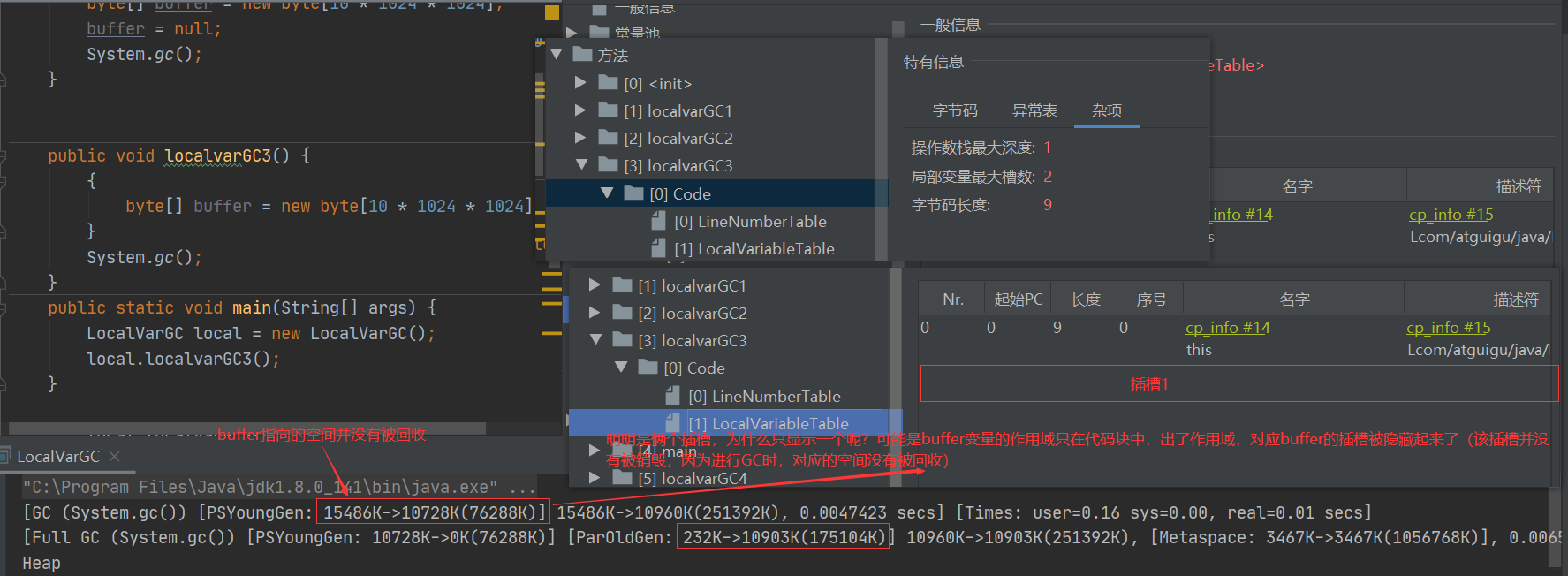Click the 操作数栈最大深度 value 1
The height and width of the screenshot is (576, 1568).
coord(1048,148)
